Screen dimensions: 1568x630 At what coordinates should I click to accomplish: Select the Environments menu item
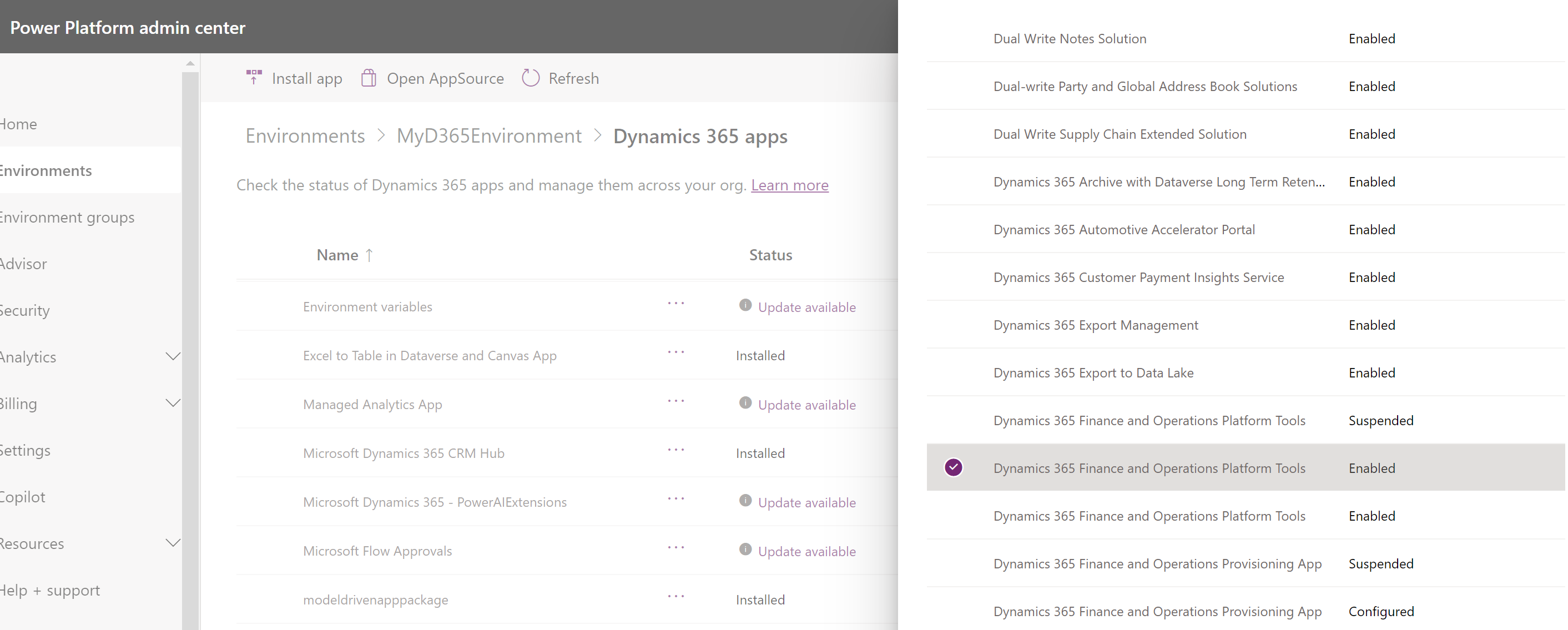(x=46, y=170)
